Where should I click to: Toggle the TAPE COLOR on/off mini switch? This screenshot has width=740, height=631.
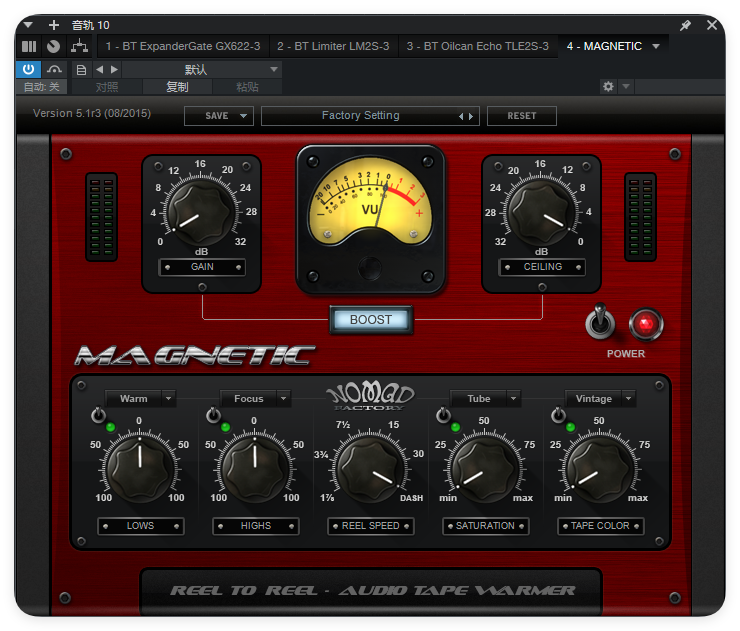point(558,415)
